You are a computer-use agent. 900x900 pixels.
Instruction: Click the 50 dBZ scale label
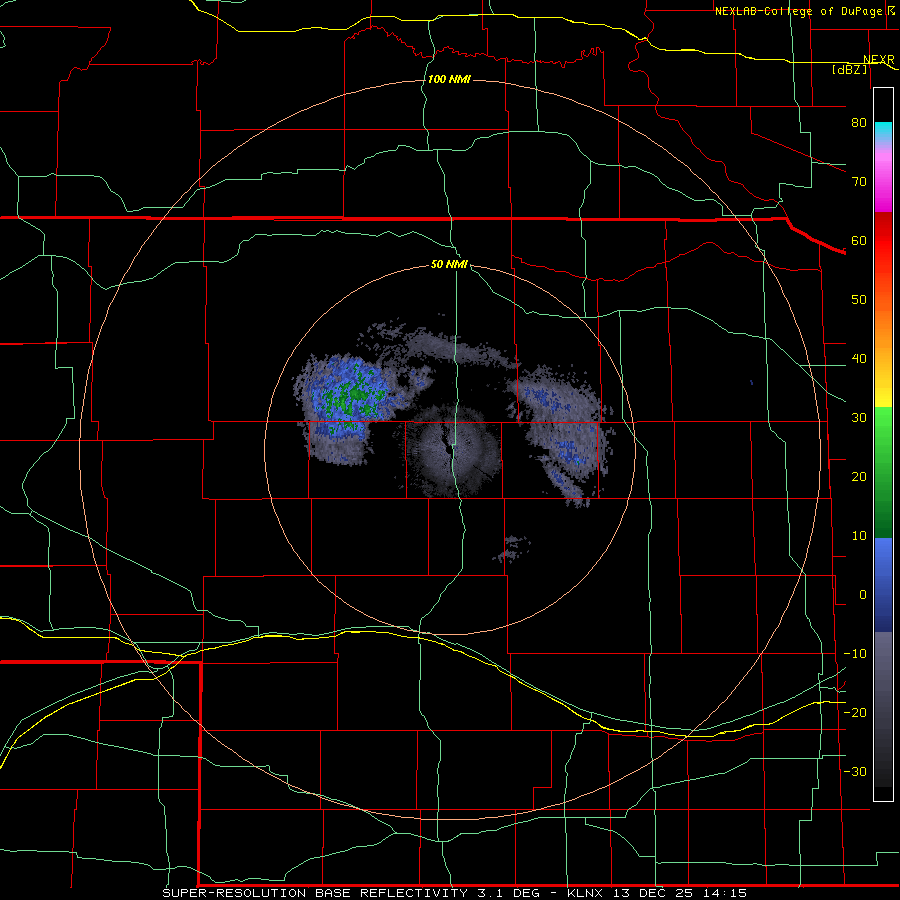click(859, 300)
